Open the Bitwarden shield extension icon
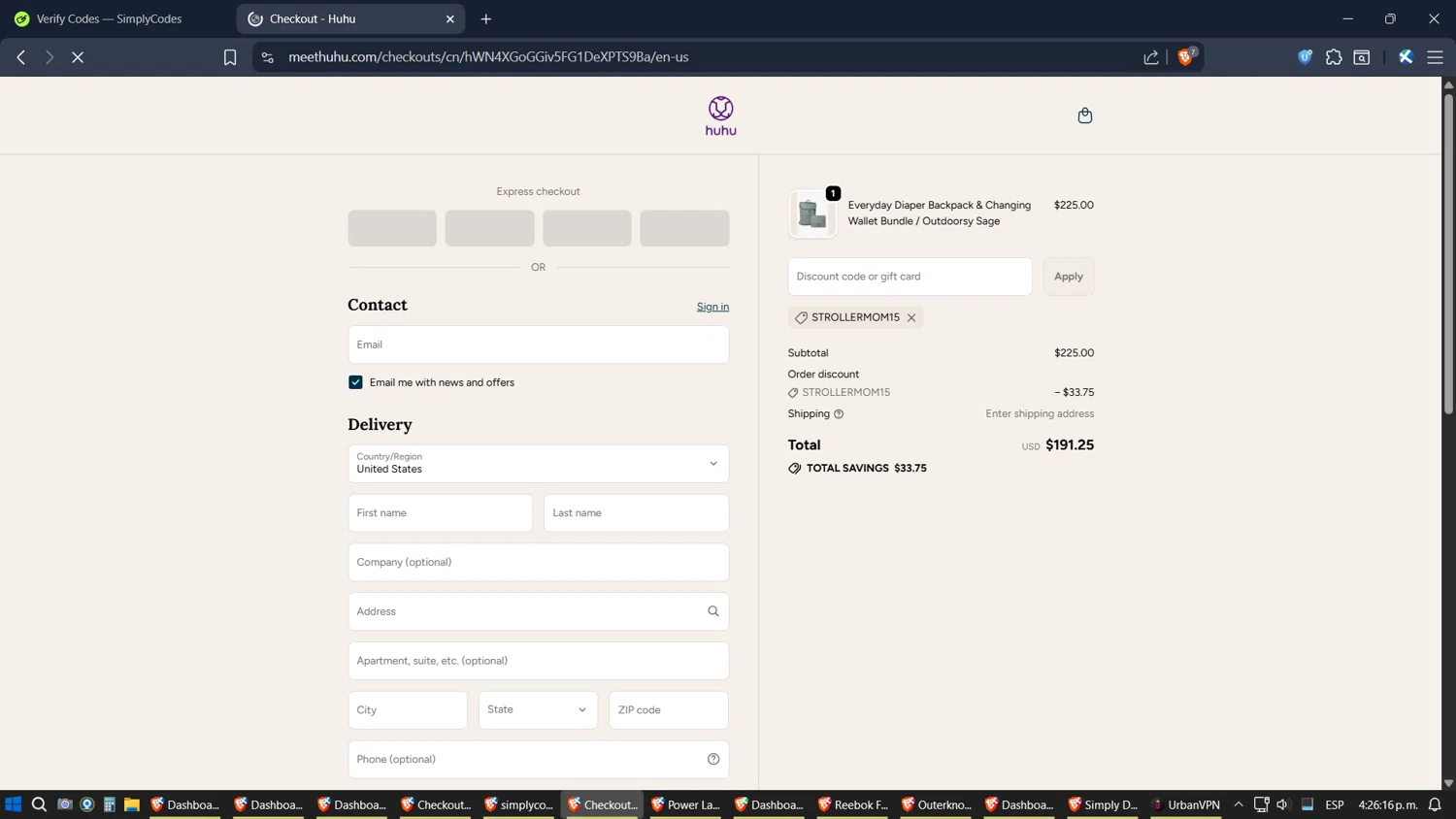Screen dimensions: 1456x819 (x=1306, y=57)
